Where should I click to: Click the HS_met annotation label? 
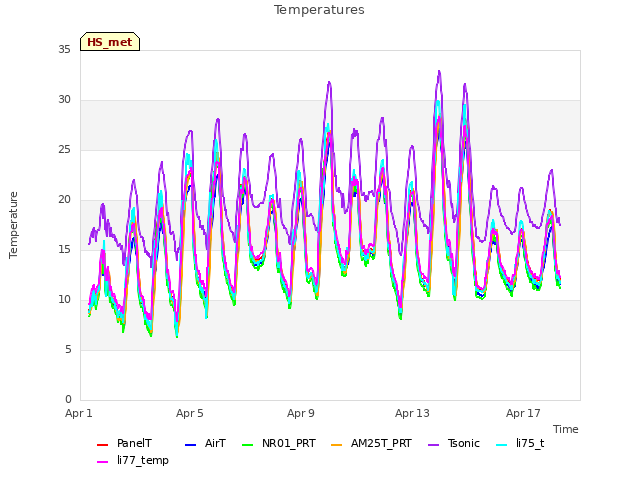[110, 42]
